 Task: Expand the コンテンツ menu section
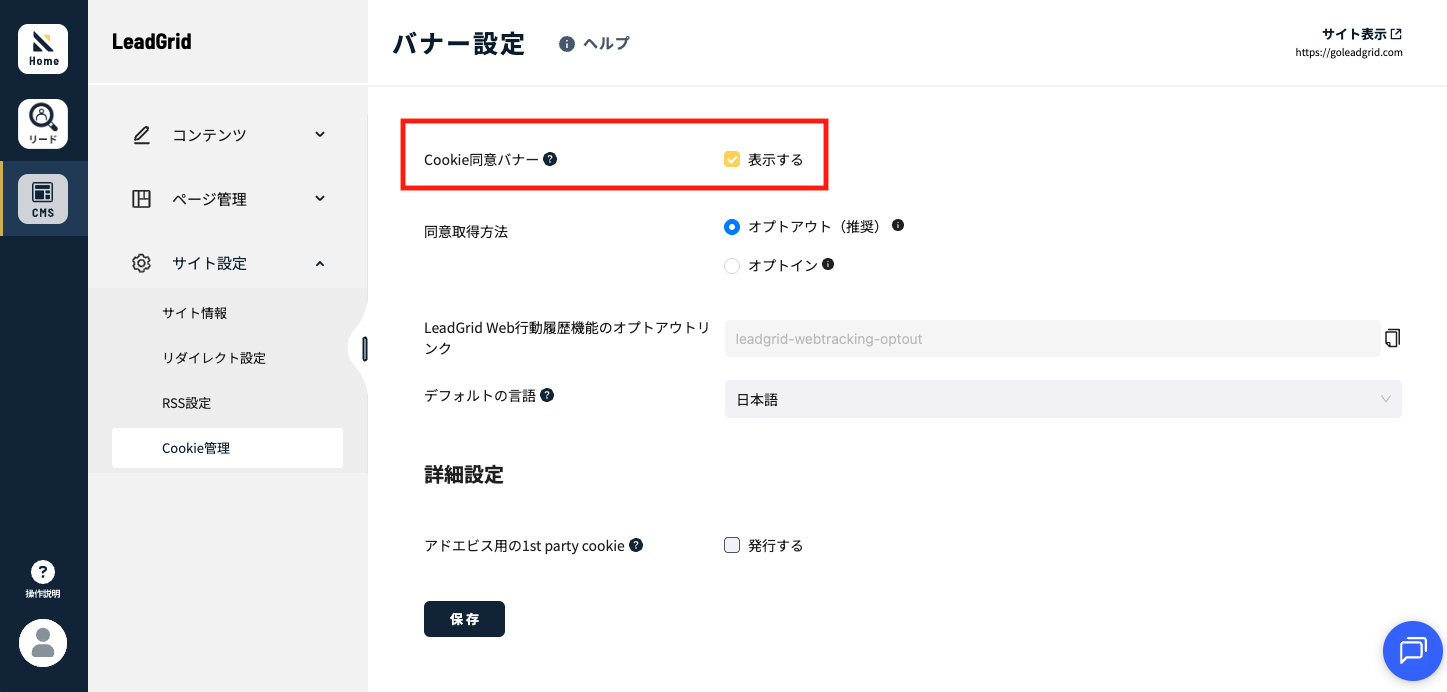[x=228, y=135]
